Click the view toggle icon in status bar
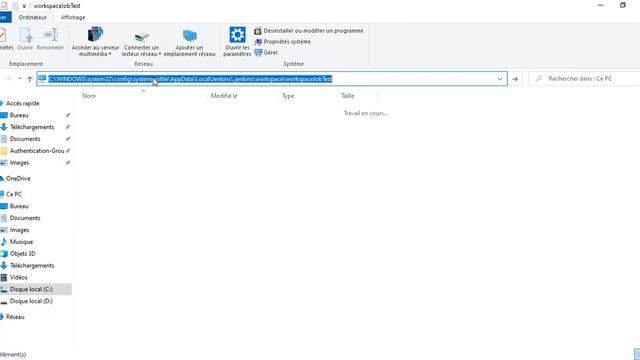The image size is (640, 360). click(x=637, y=354)
